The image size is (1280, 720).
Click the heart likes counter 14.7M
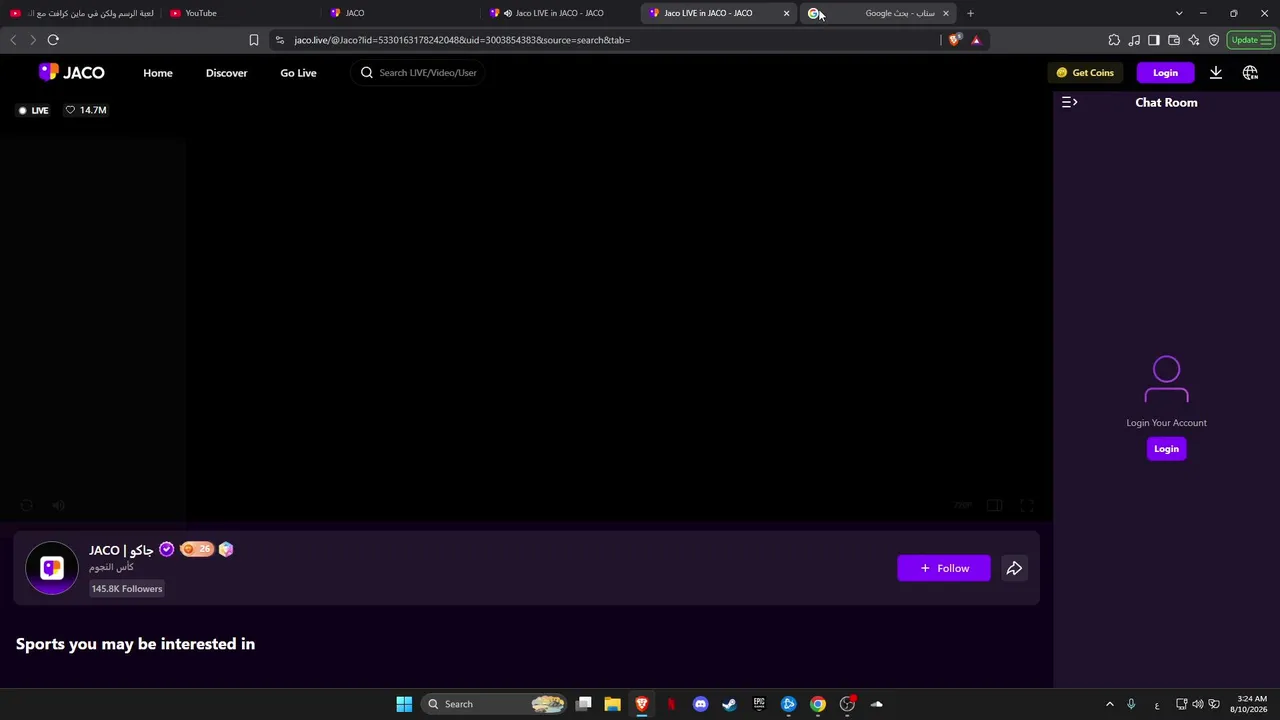[86, 110]
